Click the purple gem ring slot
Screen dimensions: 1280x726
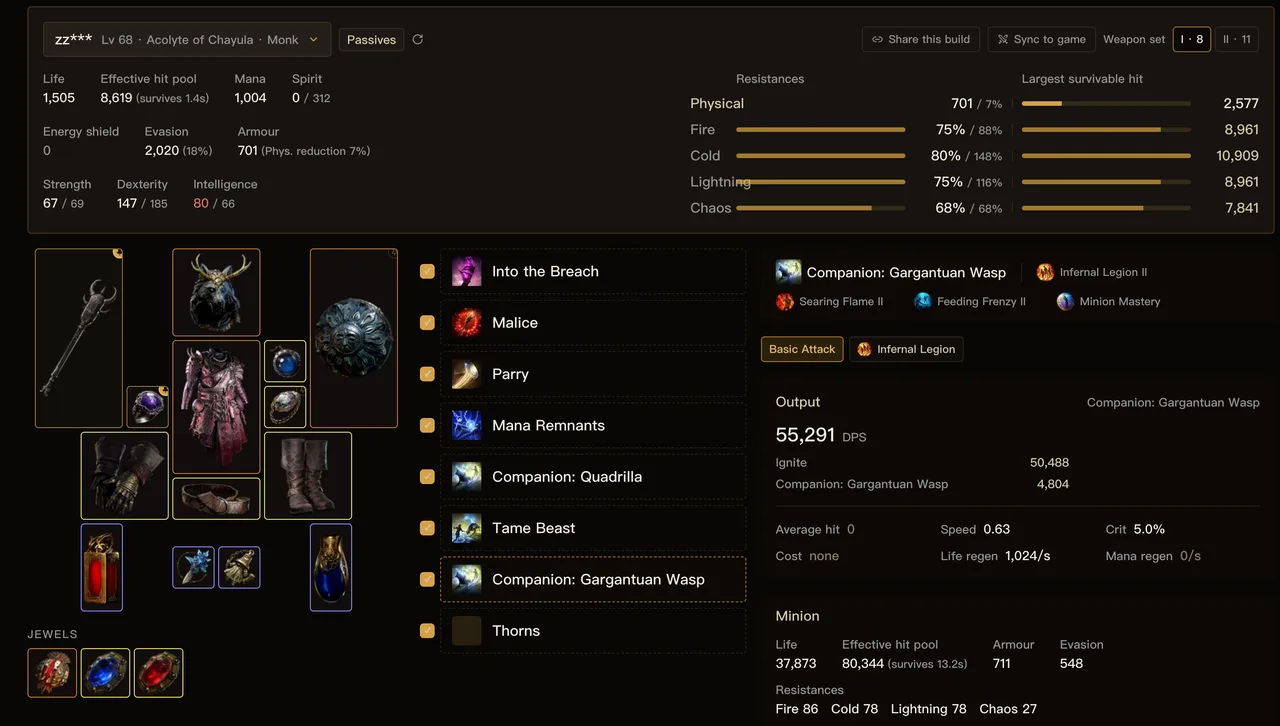(x=148, y=407)
